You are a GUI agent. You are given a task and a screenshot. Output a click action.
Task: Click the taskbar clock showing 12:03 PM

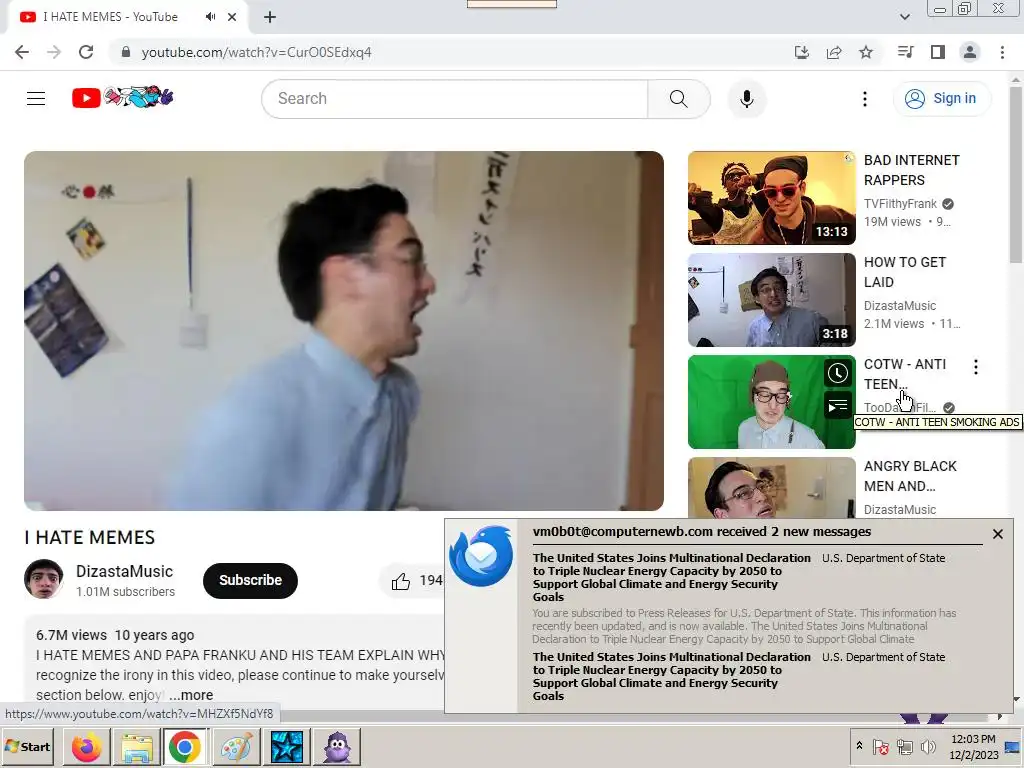click(x=973, y=746)
